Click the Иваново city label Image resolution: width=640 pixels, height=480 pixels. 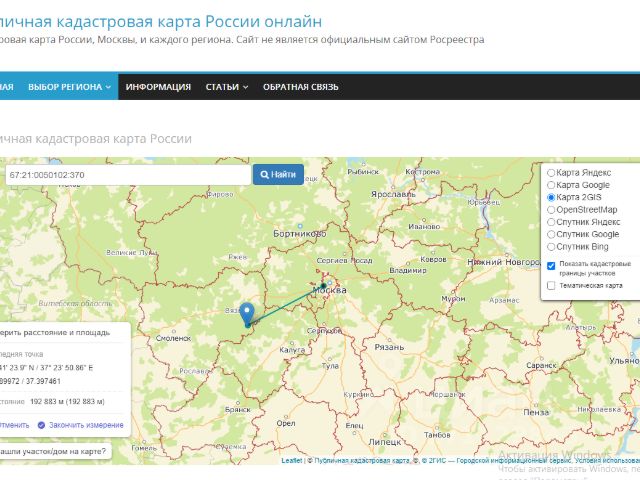click(x=424, y=226)
